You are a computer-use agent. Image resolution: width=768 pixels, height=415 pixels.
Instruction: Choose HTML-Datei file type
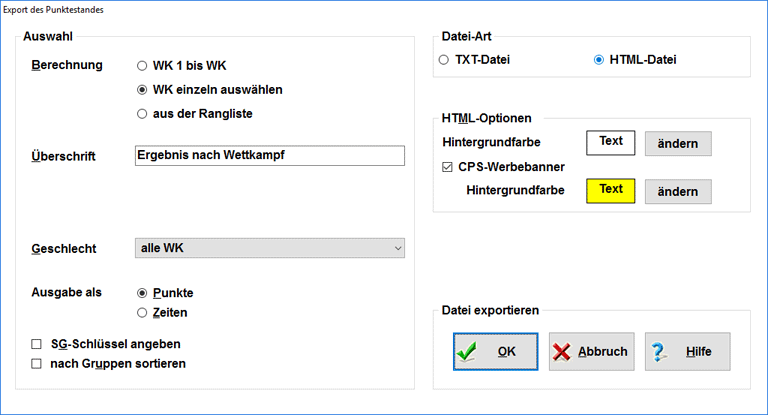[x=599, y=60]
